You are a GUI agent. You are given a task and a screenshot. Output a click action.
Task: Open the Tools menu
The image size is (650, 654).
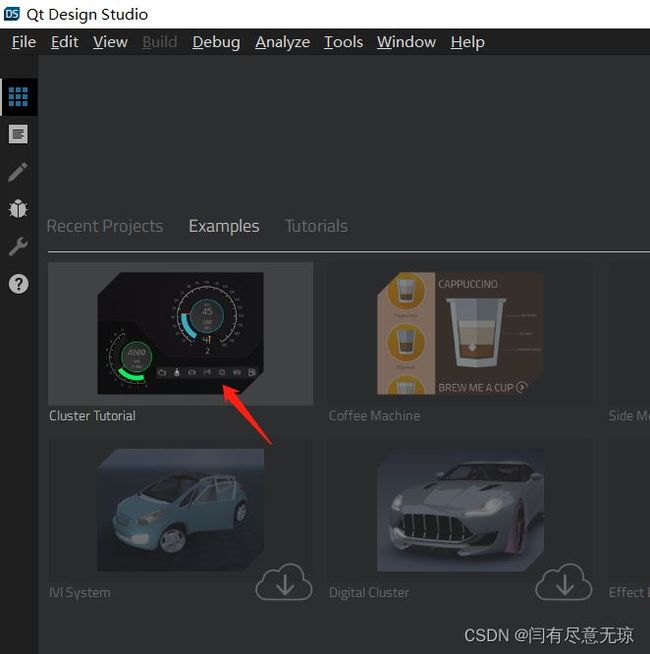pos(343,42)
